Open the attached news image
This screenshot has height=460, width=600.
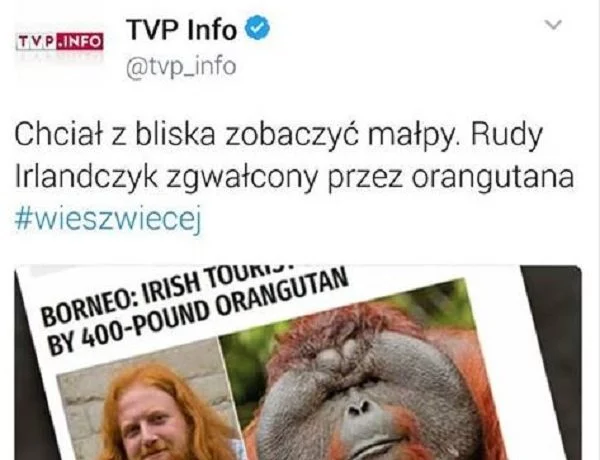(298, 362)
